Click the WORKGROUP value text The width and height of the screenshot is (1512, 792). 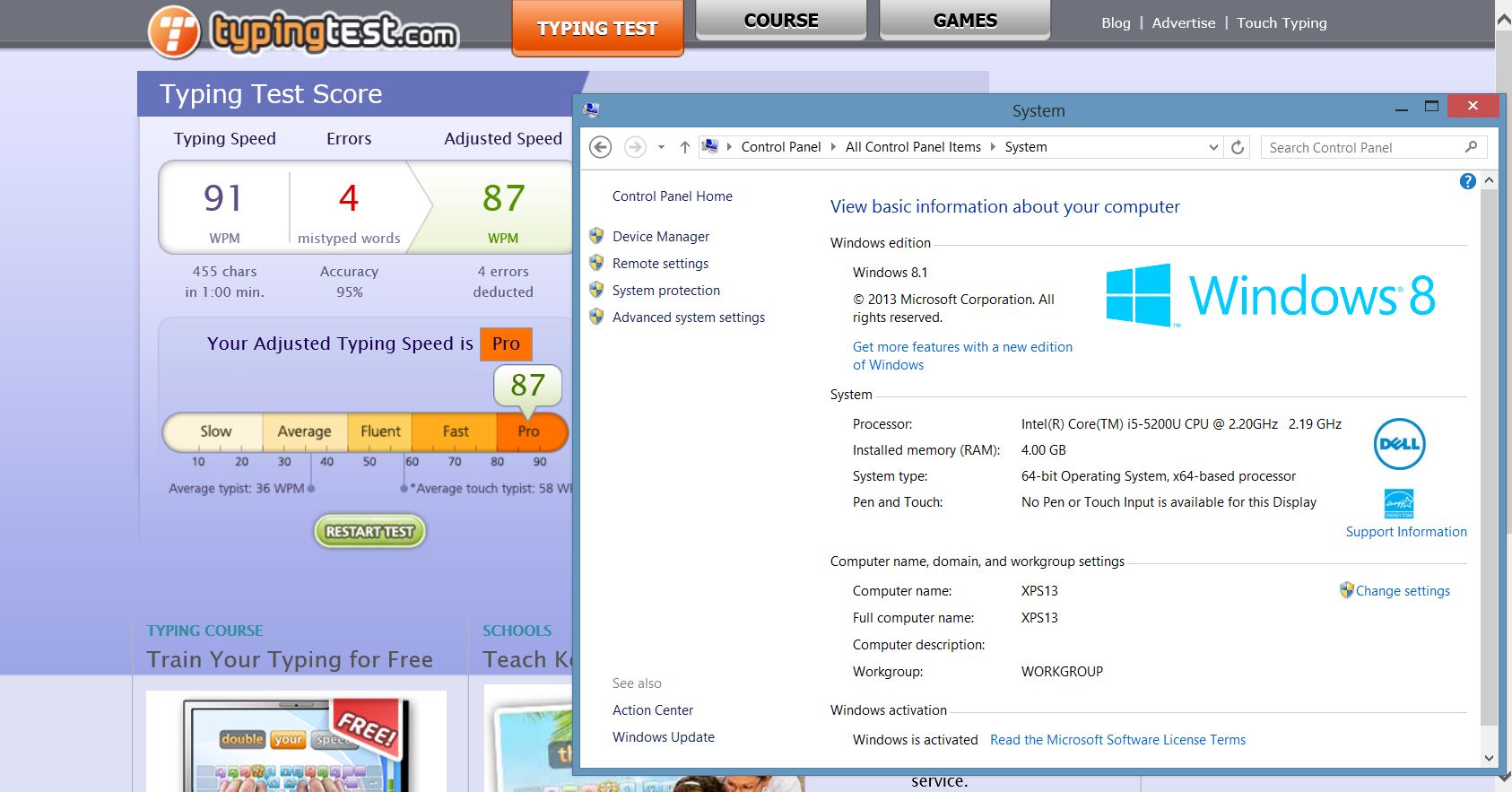coord(1062,672)
